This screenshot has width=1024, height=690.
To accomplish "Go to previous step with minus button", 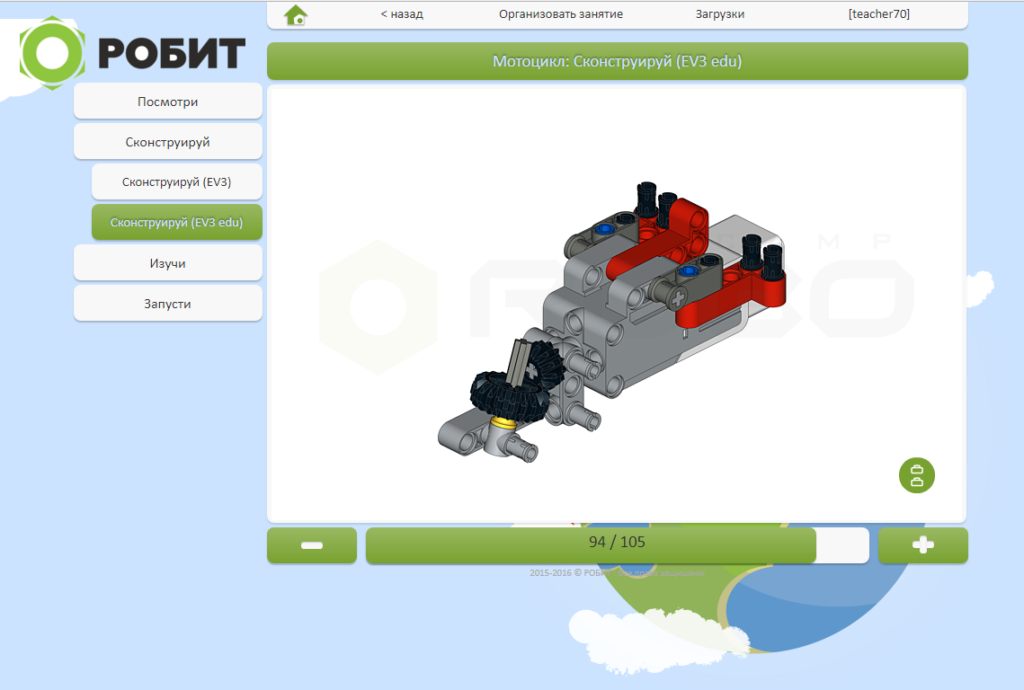I will tap(312, 545).
